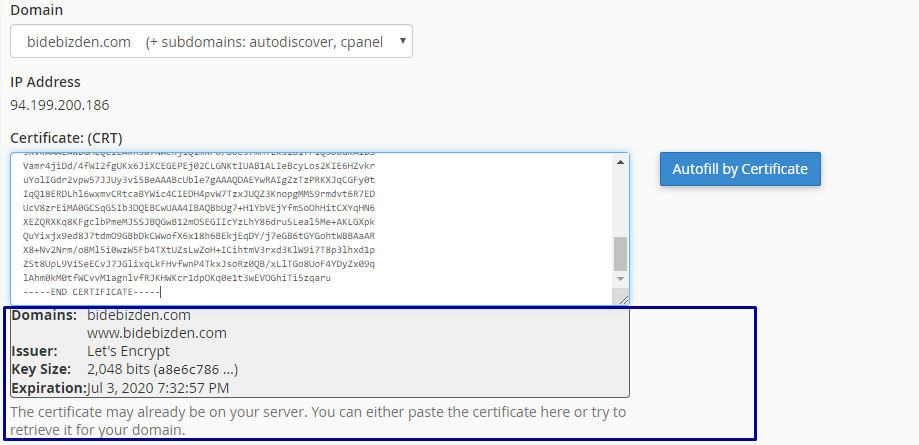Click the certificate textarea scrollbar up arrow
Viewport: 919px width, 445px height.
(x=621, y=162)
